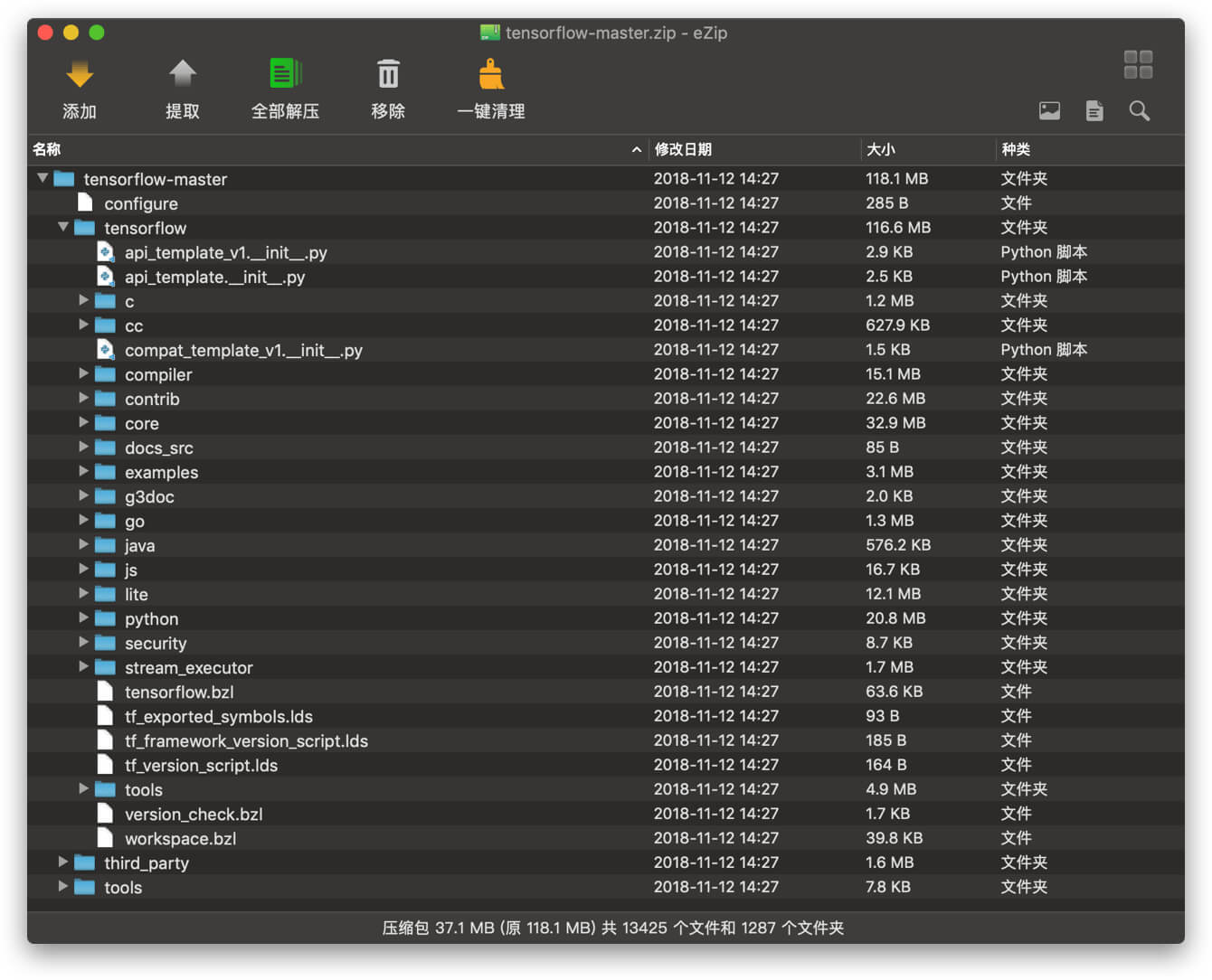Collapse the tensorflow subfolder
This screenshot has height=980, width=1212.
62,227
